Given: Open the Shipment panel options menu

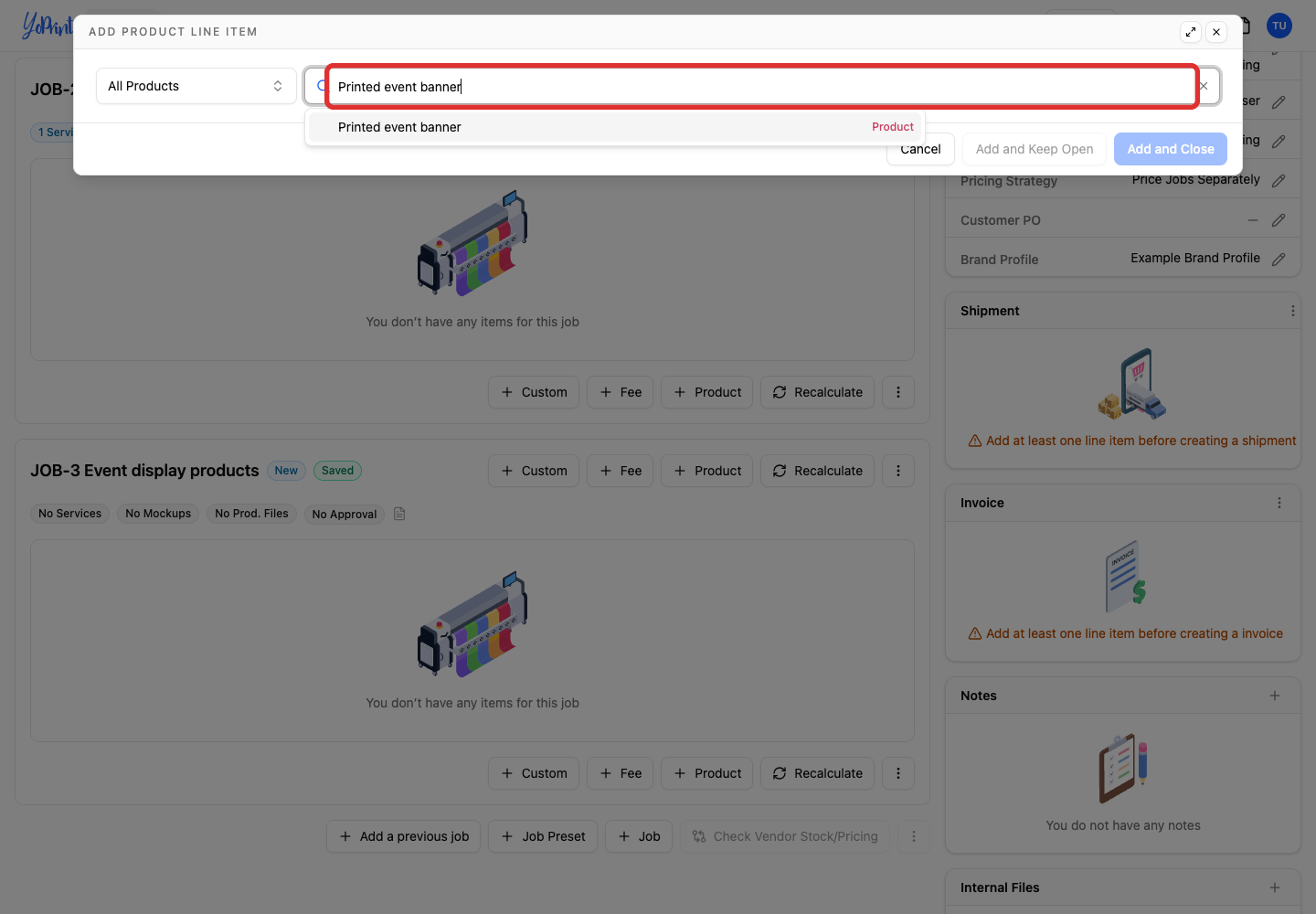Looking at the screenshot, I should point(1292,311).
